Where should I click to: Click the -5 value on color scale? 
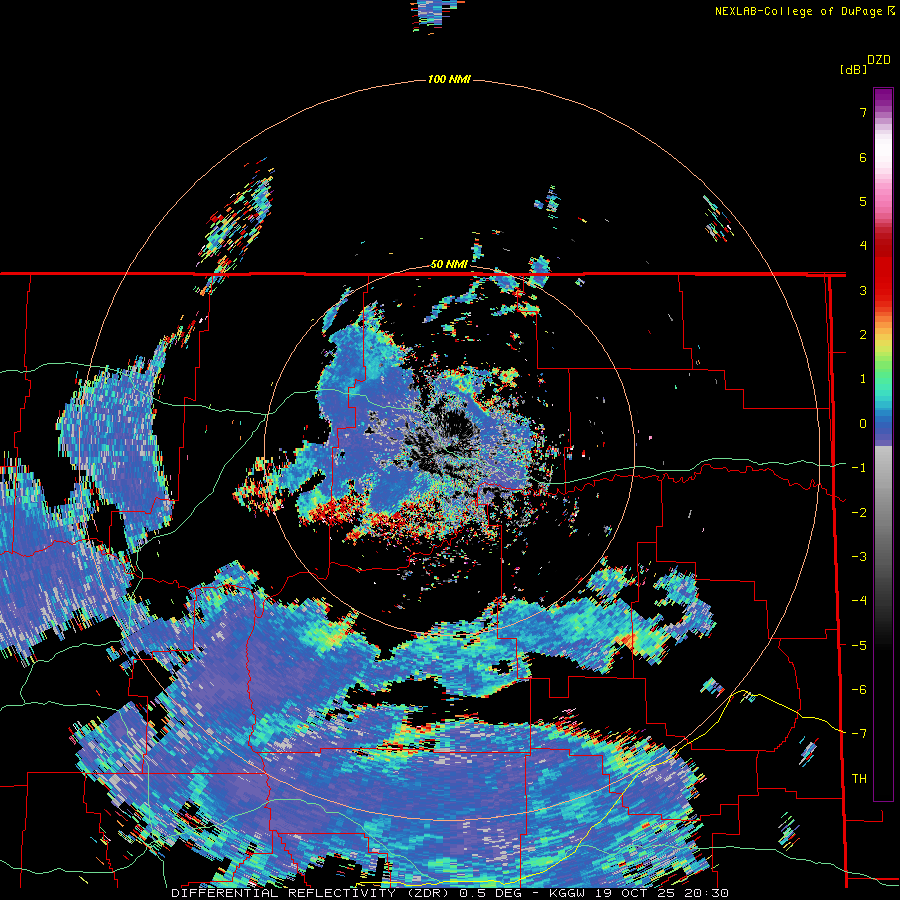[x=859, y=646]
